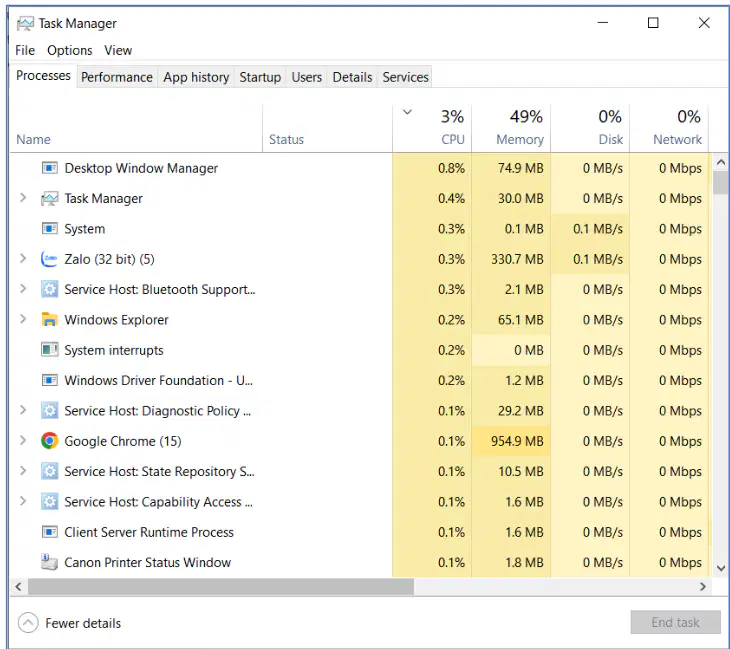This screenshot has height=649, width=730.
Task: Click the Fewer details label
Action: coord(83,623)
